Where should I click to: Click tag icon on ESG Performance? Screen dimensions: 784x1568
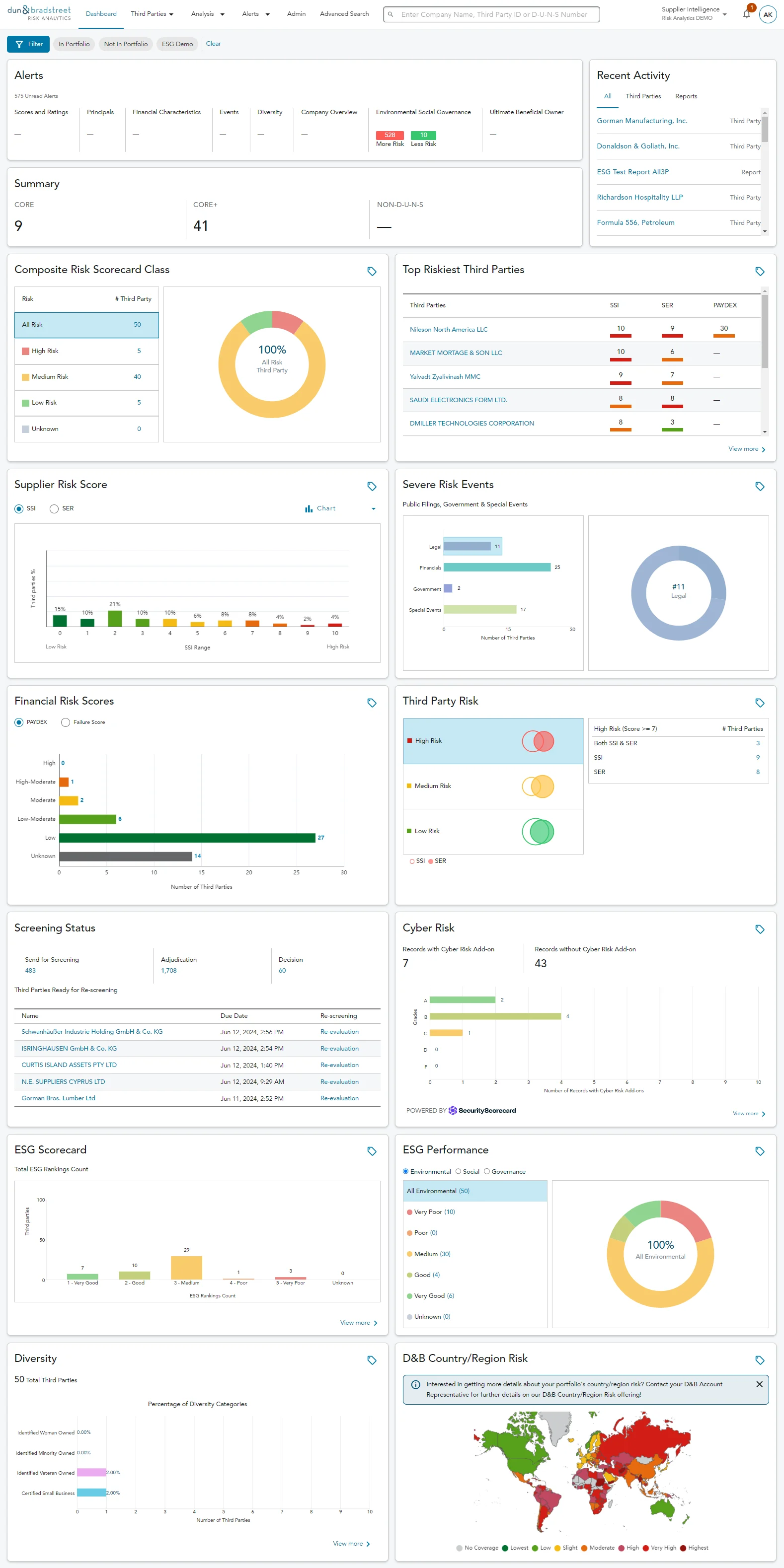(760, 1151)
